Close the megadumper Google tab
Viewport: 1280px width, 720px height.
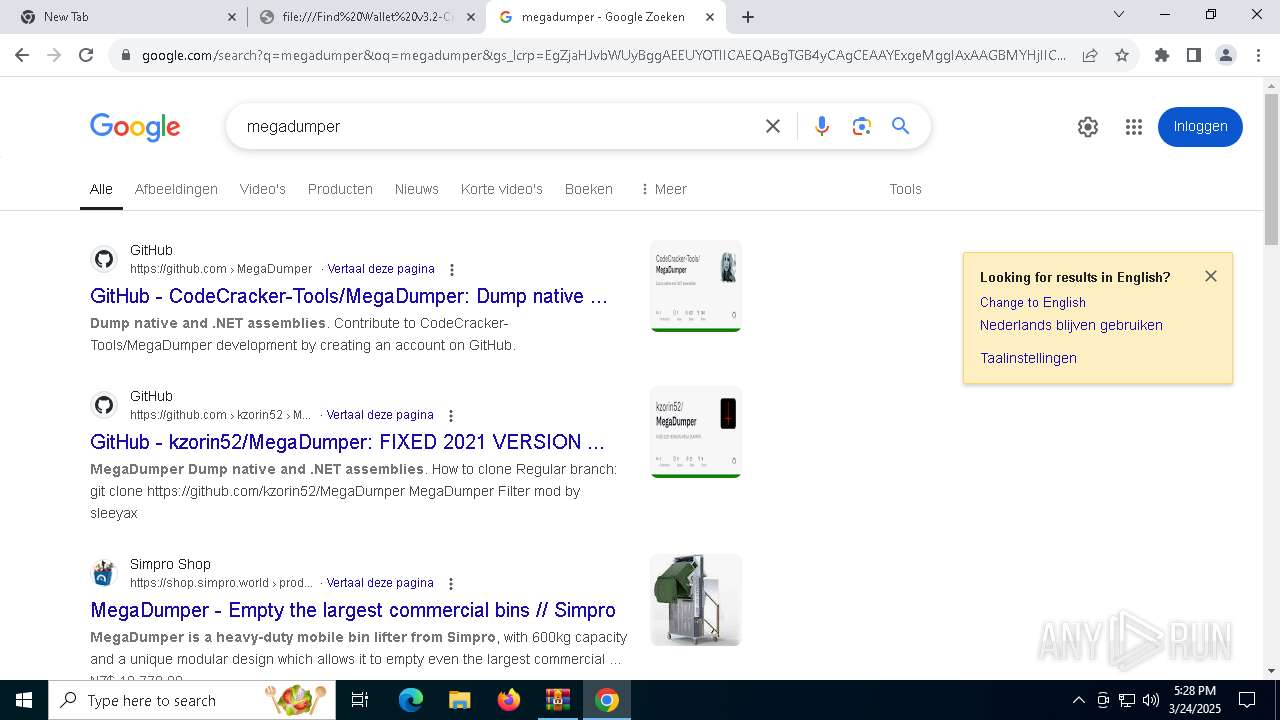point(710,17)
